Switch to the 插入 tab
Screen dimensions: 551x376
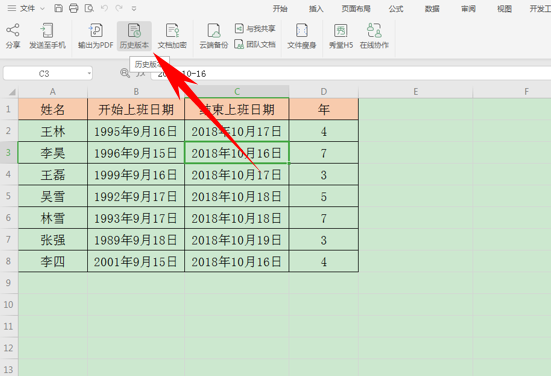click(x=316, y=9)
